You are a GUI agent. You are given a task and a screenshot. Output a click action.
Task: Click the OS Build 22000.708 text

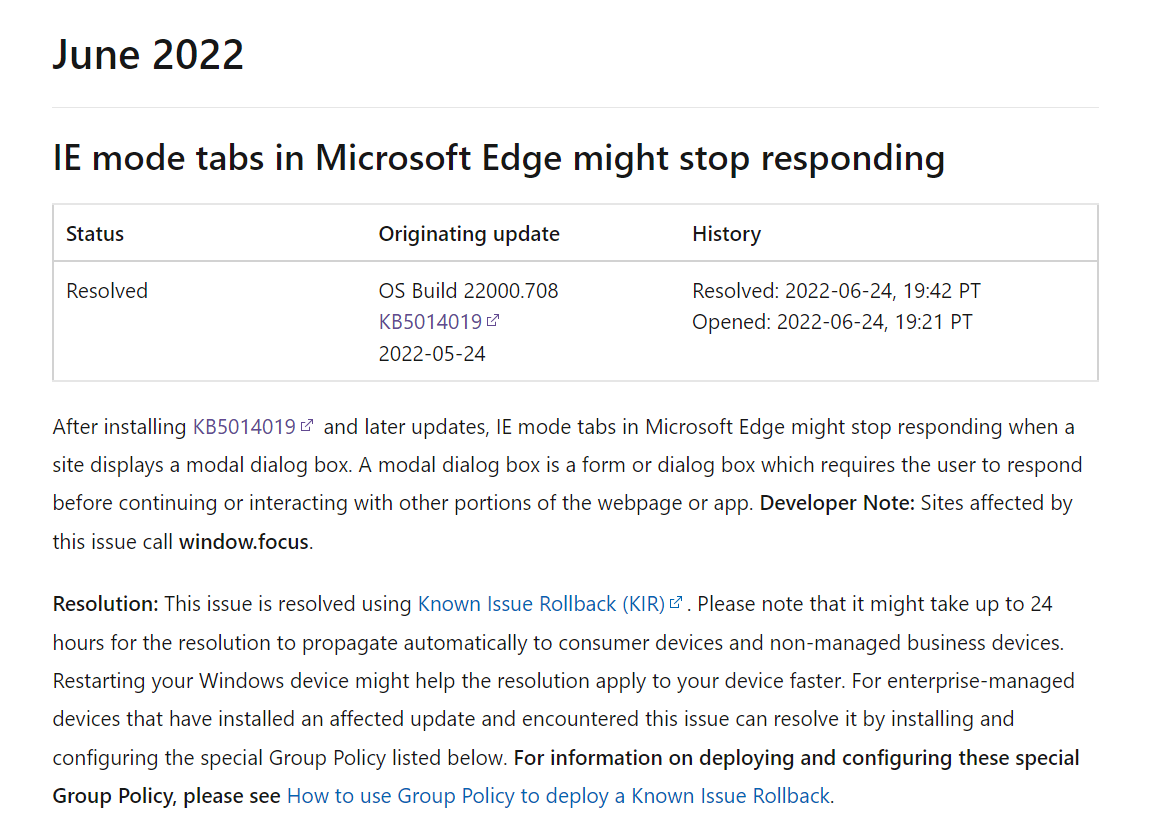[468, 291]
